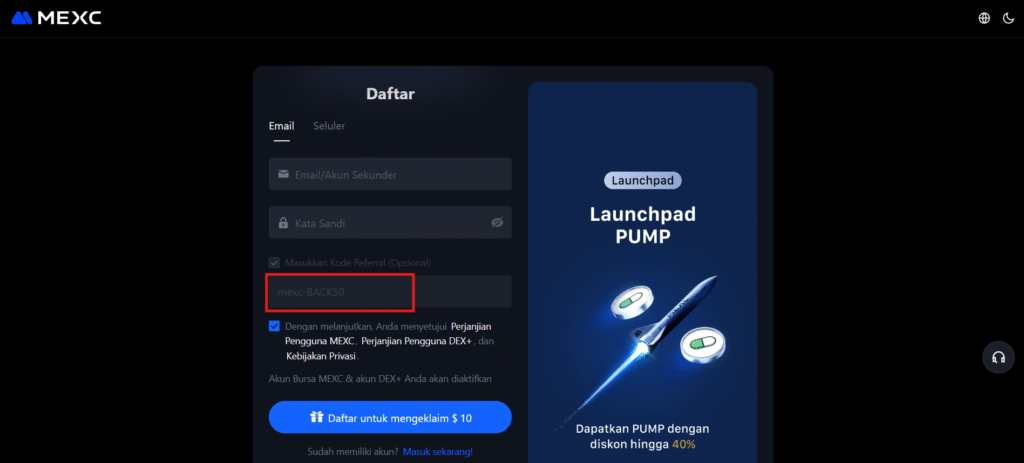The image size is (1024, 463).
Task: Focus the Kata Sandi password field
Action: [x=390, y=223]
